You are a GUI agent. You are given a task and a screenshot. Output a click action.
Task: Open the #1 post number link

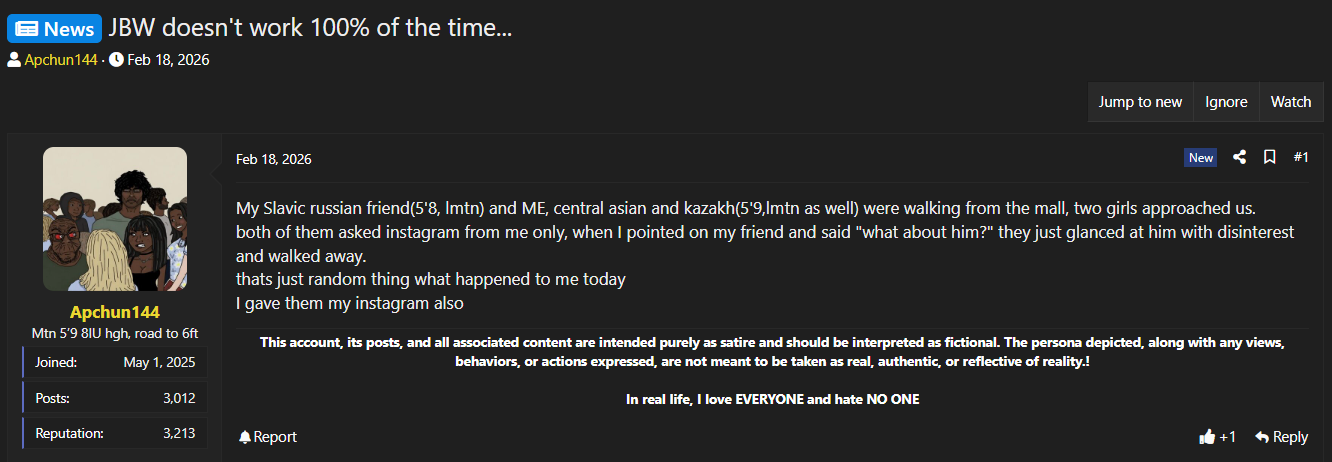(x=1301, y=157)
